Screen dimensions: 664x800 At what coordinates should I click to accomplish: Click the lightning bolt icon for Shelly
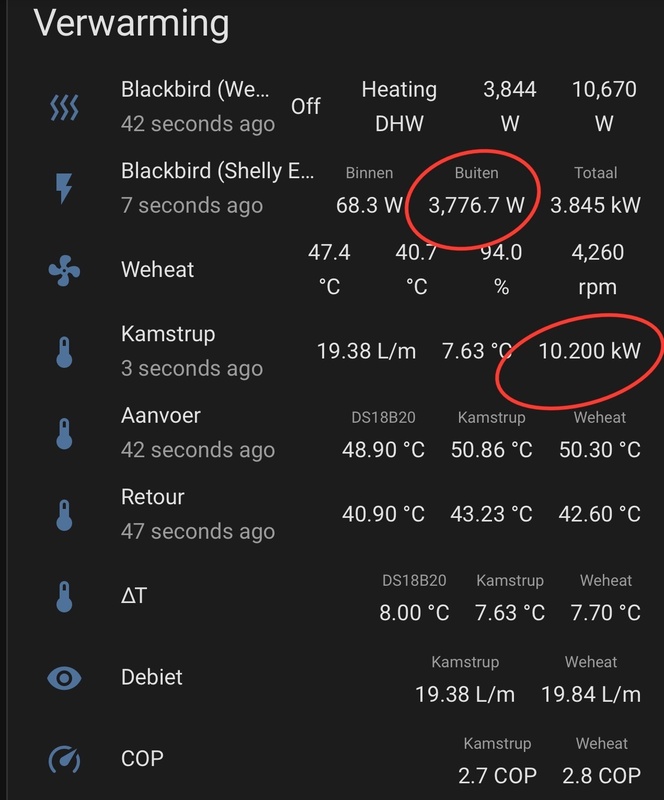pos(64,188)
